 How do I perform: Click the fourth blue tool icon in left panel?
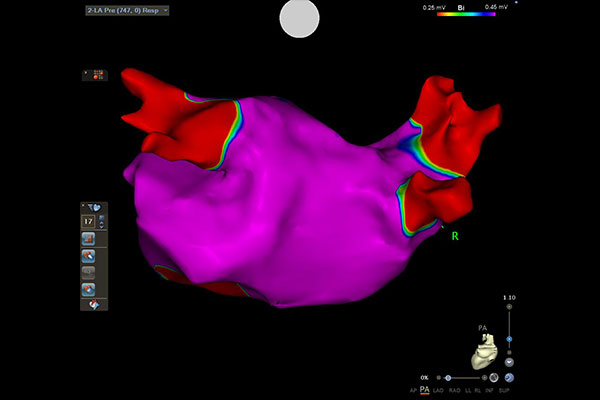click(88, 290)
